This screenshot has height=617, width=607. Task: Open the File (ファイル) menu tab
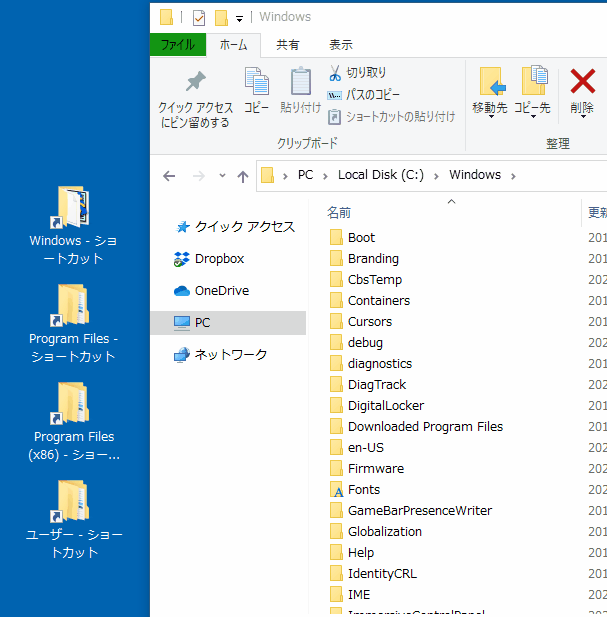point(178,45)
